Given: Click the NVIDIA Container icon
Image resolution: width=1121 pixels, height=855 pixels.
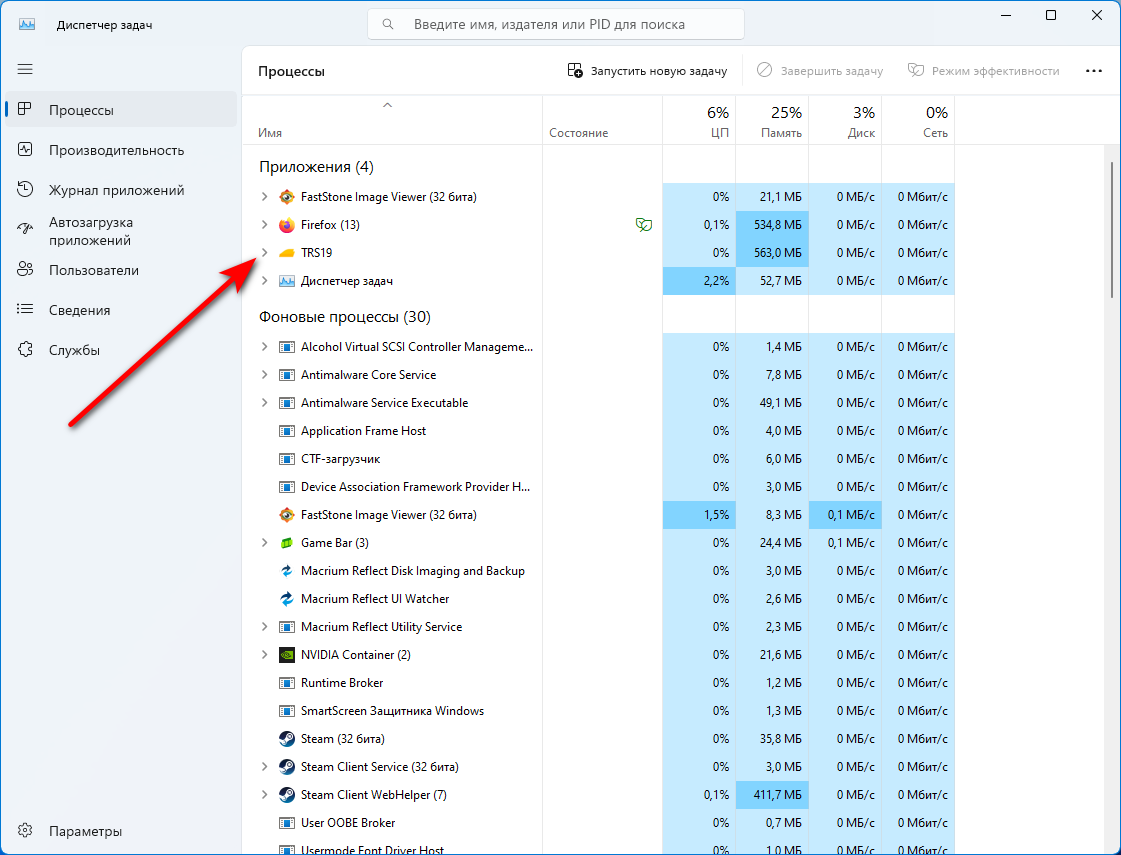Looking at the screenshot, I should pos(287,655).
